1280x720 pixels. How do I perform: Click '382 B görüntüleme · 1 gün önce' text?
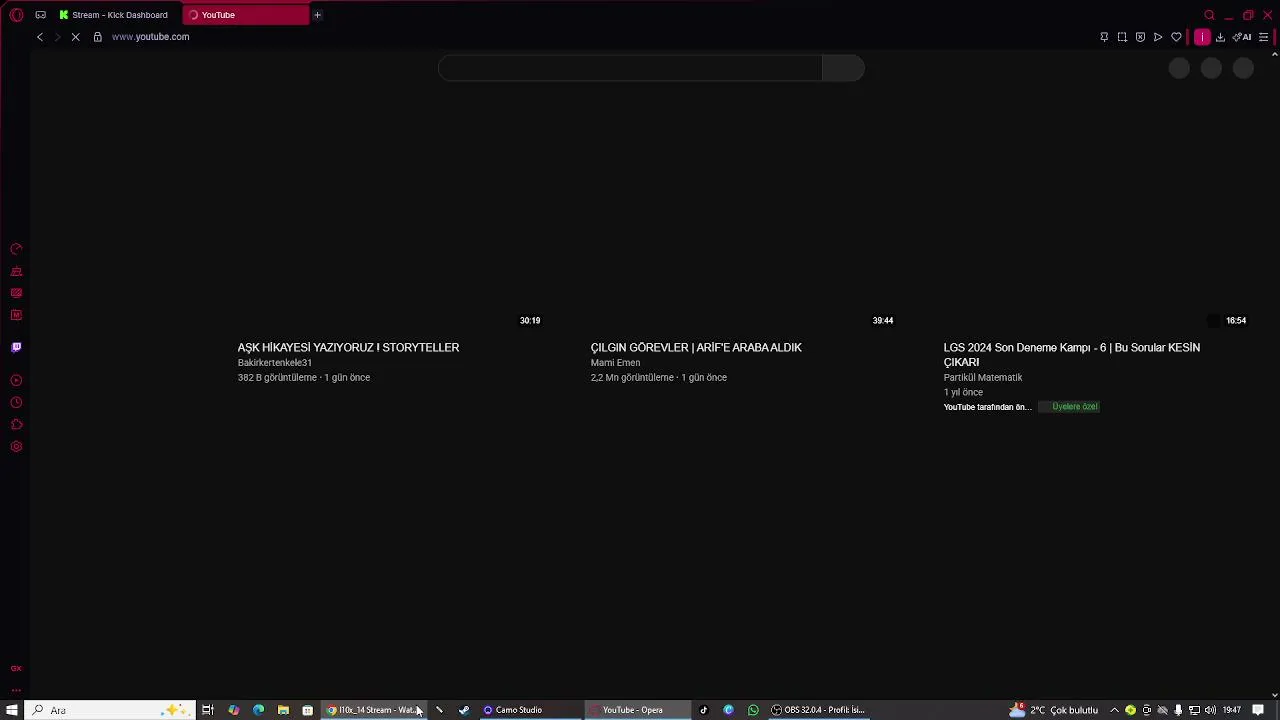[304, 378]
